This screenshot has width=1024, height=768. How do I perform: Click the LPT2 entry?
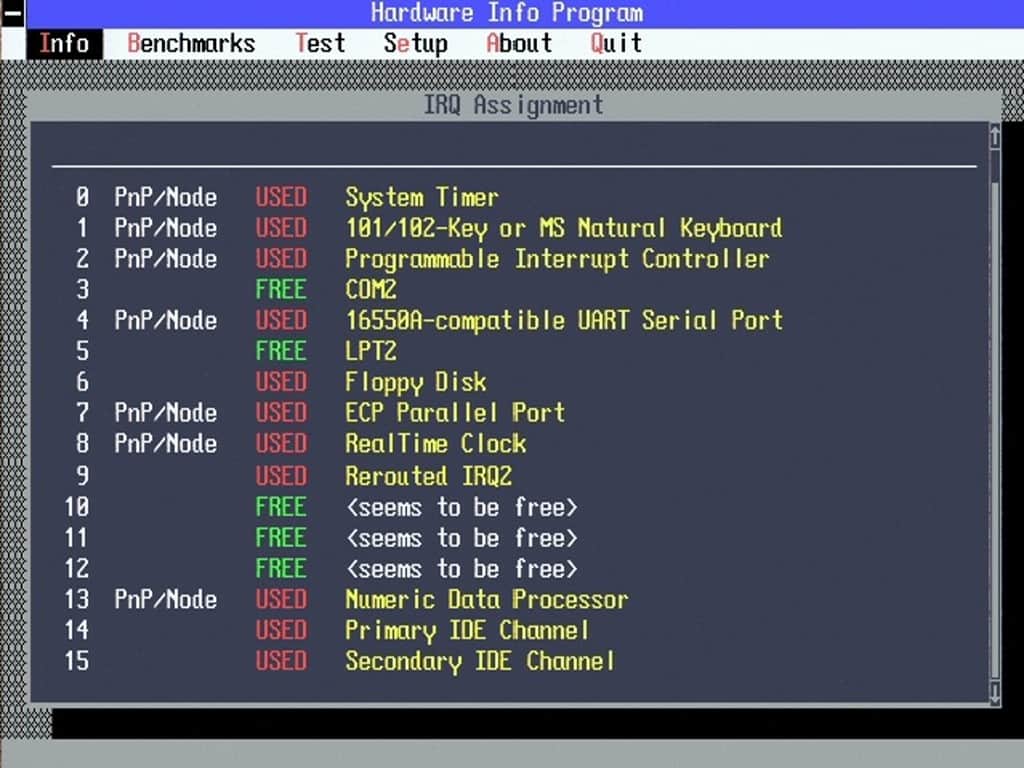click(370, 351)
